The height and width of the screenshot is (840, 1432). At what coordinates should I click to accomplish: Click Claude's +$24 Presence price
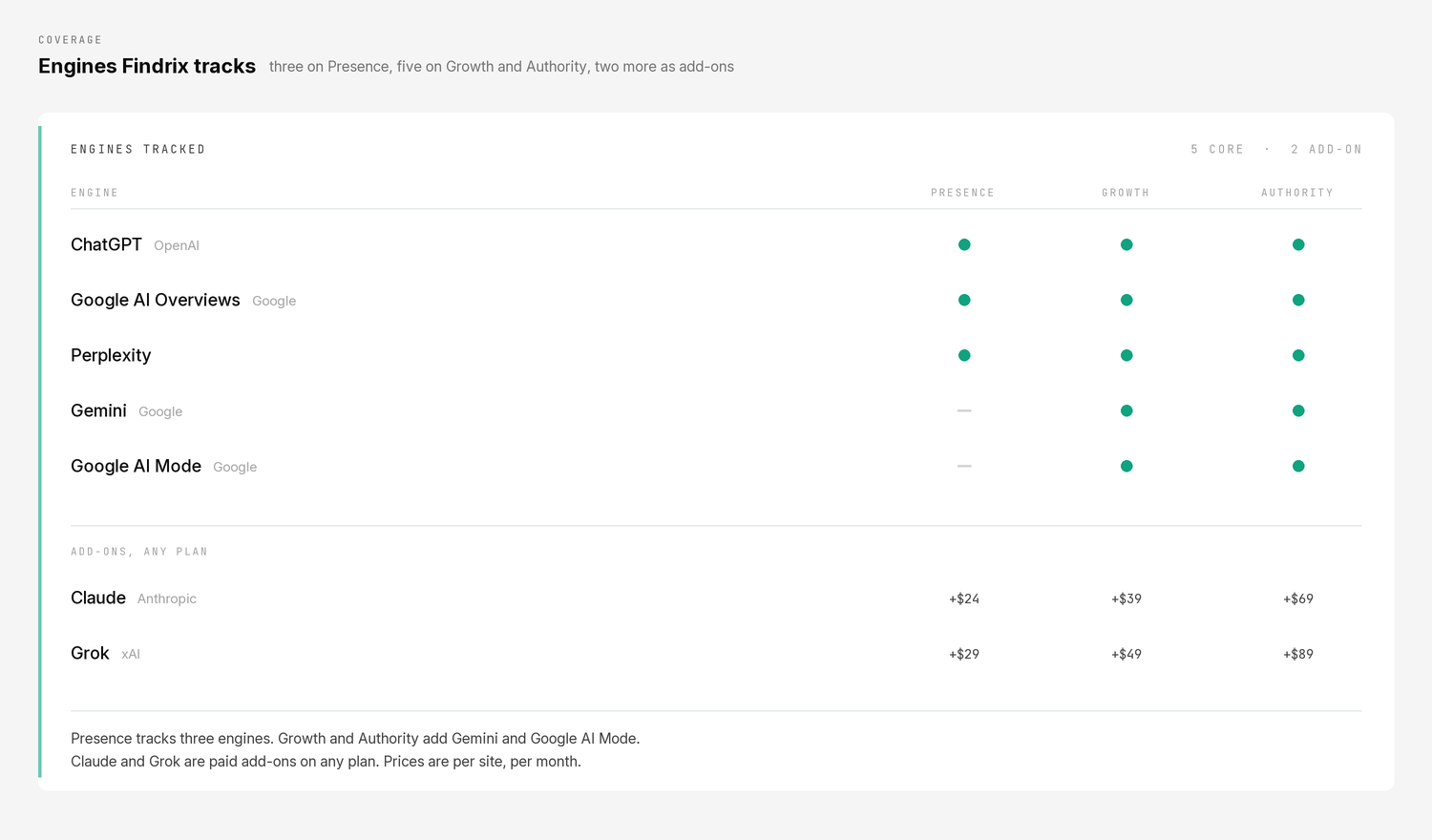point(964,598)
